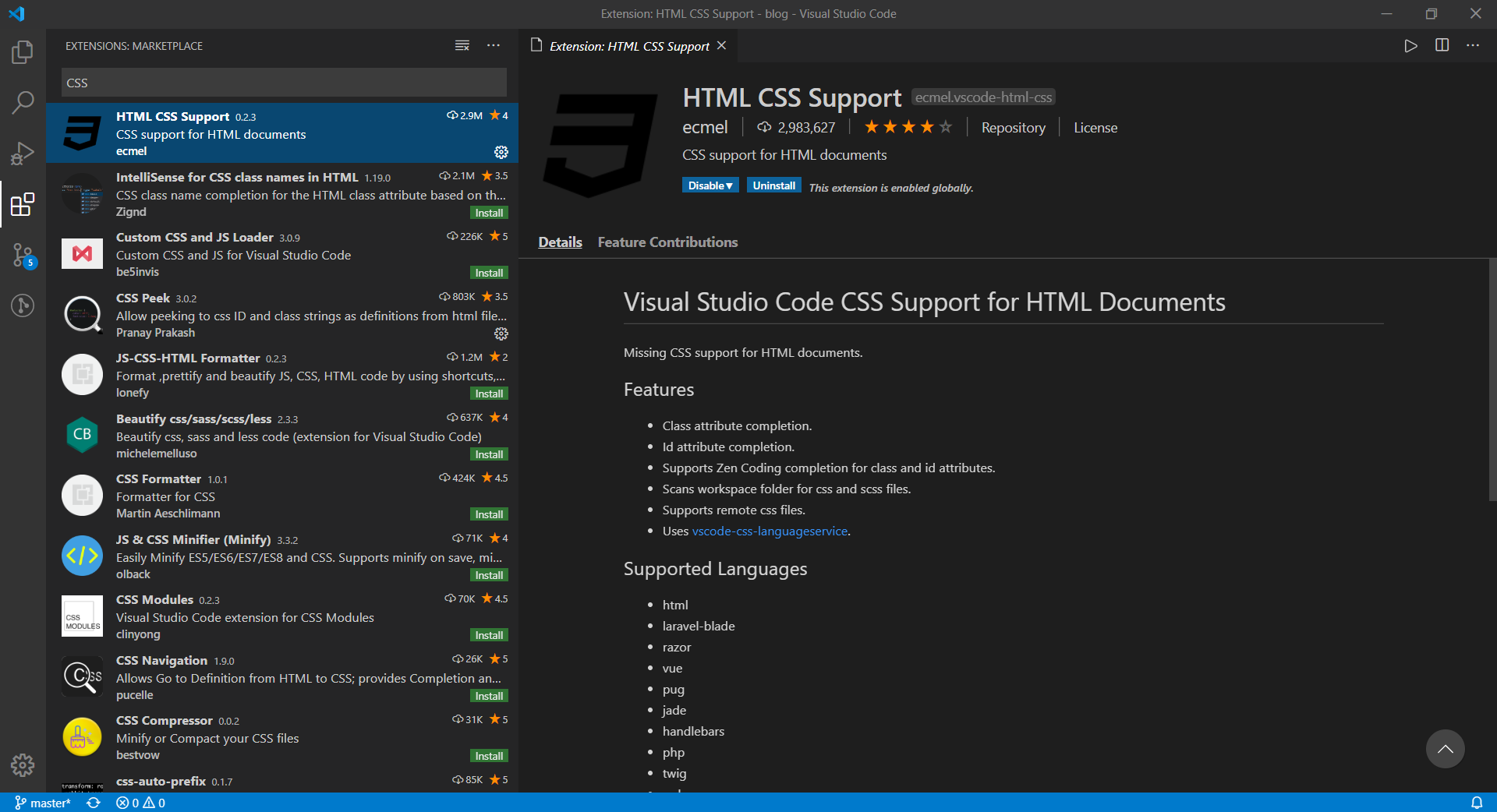The width and height of the screenshot is (1497, 812).
Task: Open notifications bell in status bar
Action: [1478, 803]
